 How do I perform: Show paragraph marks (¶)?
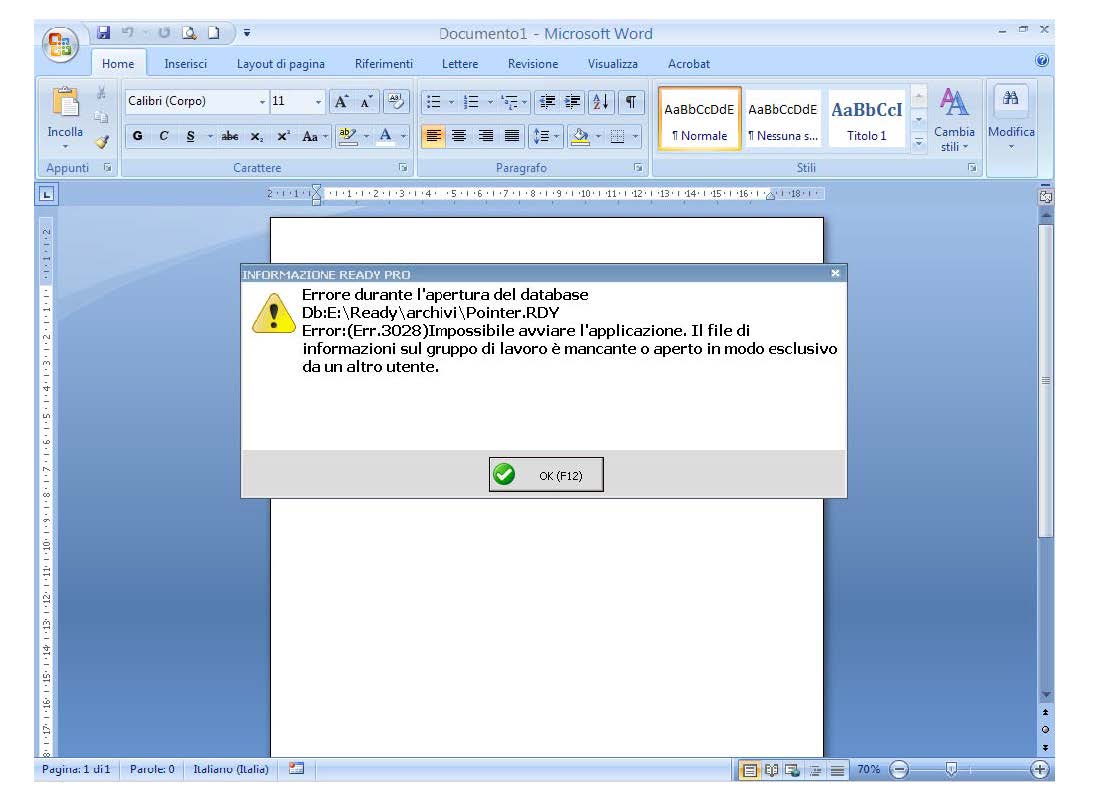(631, 102)
